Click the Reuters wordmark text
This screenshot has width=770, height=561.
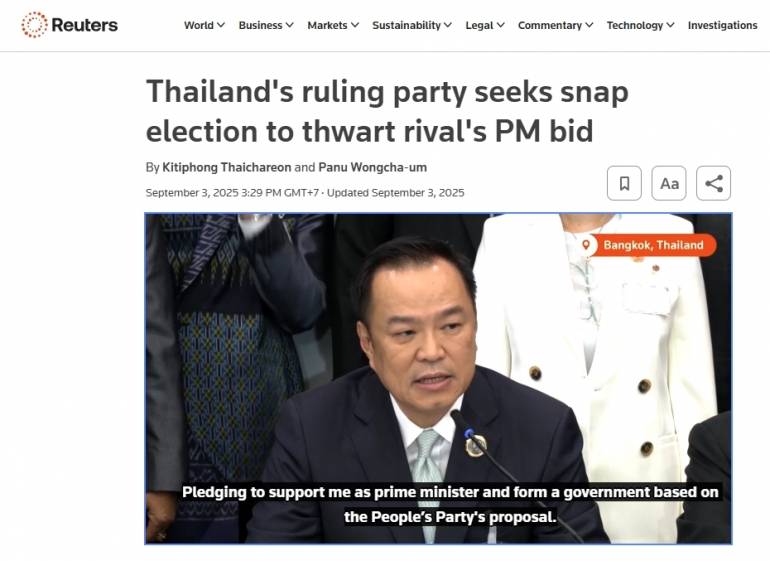tap(84, 25)
